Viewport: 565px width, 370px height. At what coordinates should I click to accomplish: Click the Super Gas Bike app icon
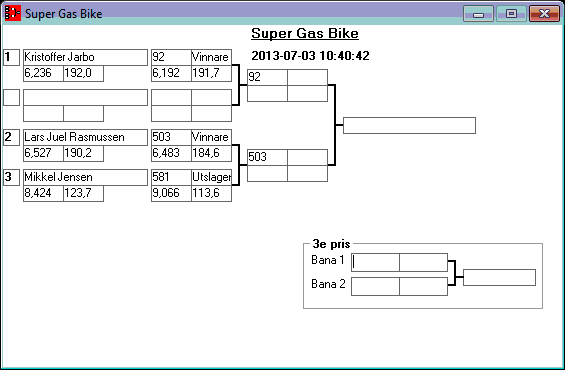(13, 13)
